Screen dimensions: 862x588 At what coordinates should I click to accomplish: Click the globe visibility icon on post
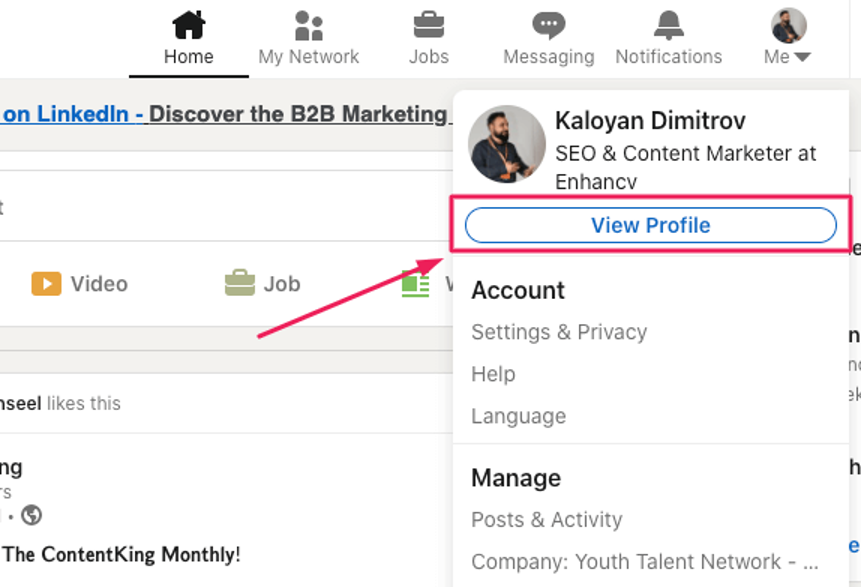click(31, 515)
